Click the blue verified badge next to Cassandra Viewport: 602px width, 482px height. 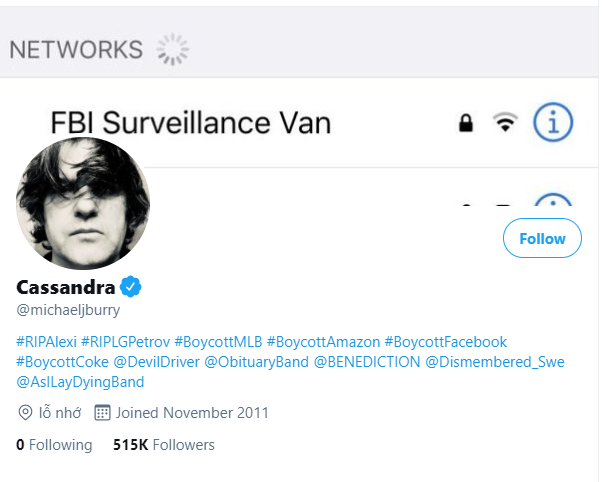[131, 287]
